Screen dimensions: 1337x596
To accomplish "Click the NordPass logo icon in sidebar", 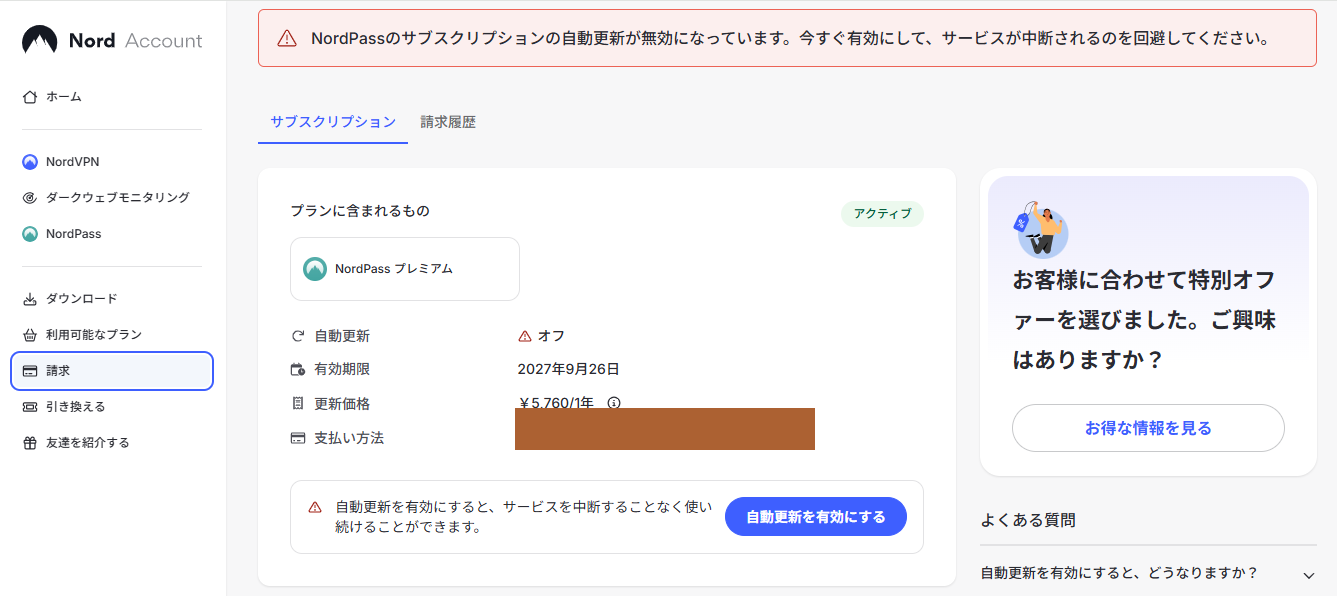I will [x=29, y=234].
